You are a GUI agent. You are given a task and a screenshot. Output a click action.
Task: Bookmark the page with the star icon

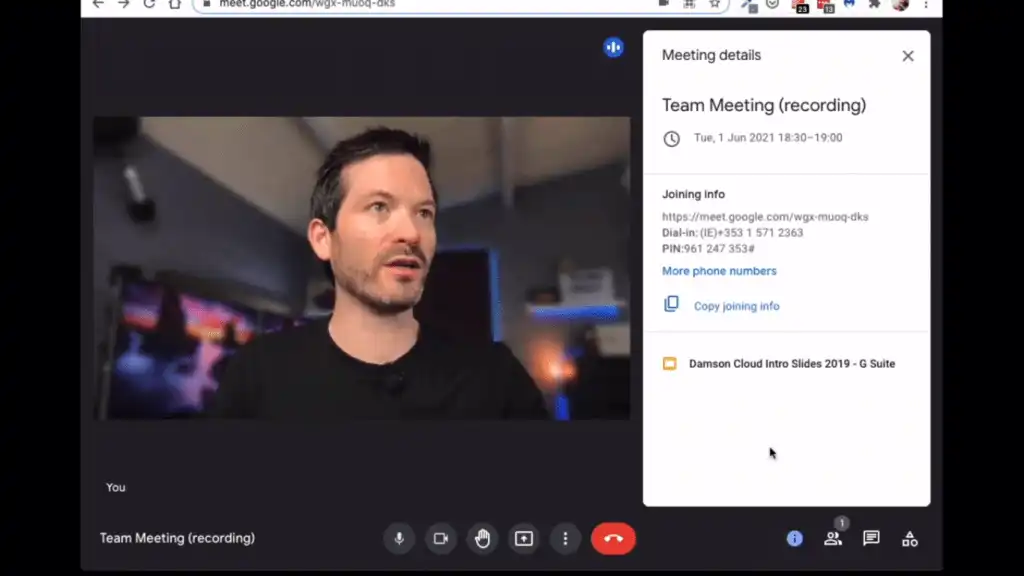pyautogui.click(x=714, y=4)
